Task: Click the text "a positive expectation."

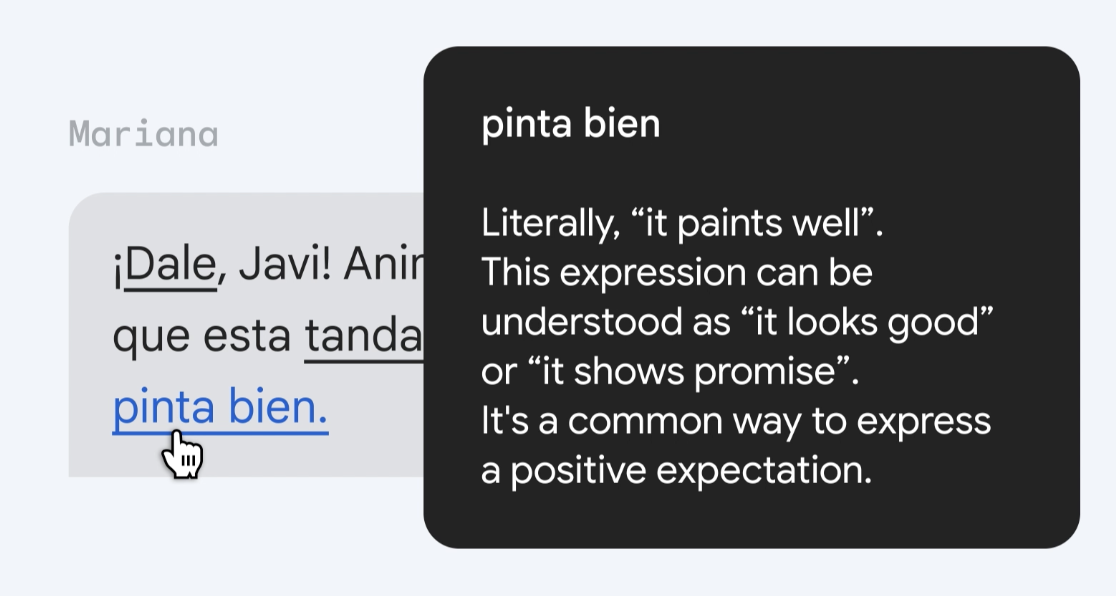Action: [x=676, y=470]
